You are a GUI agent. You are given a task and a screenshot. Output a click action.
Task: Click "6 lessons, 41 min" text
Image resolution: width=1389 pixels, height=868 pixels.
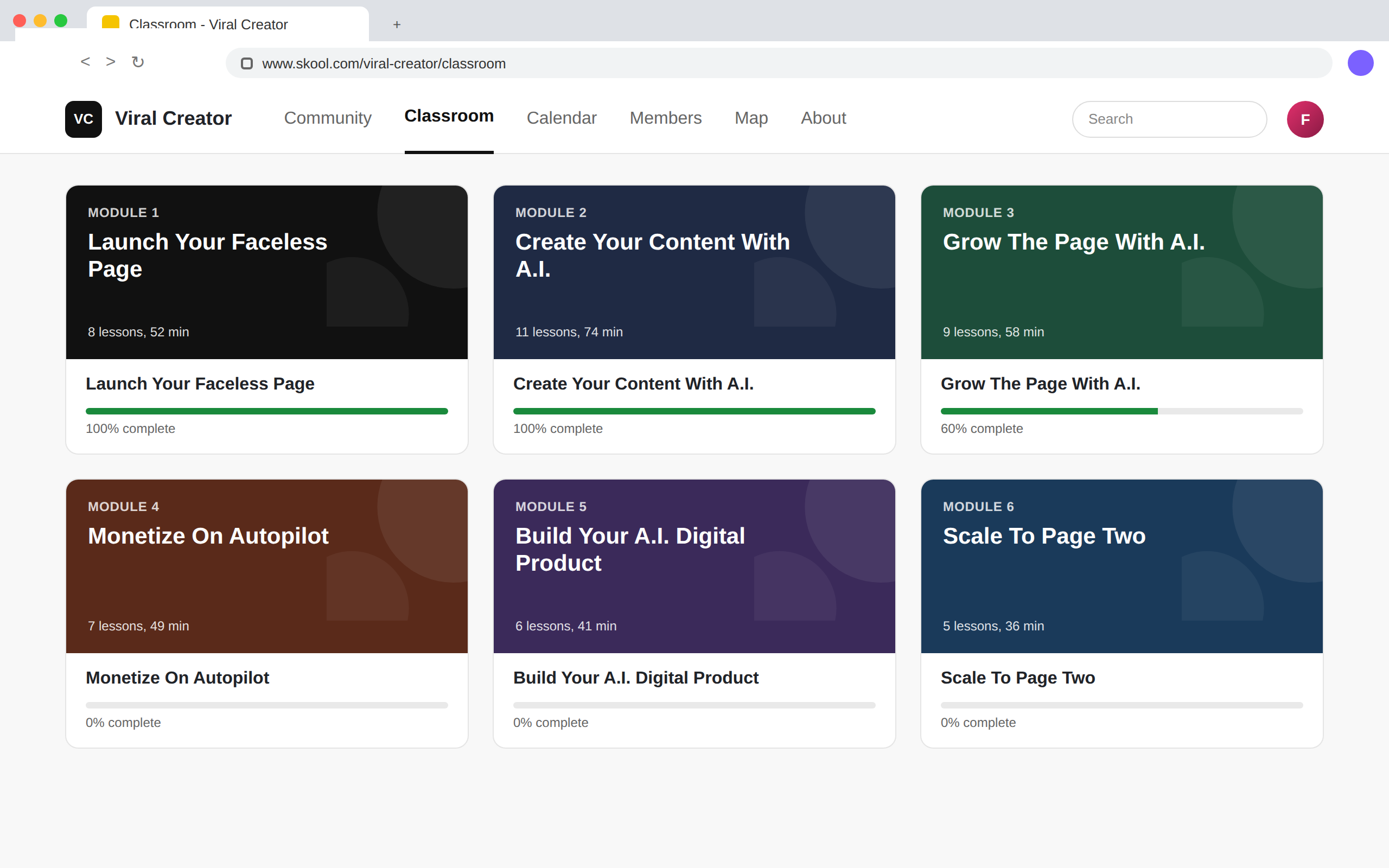coord(565,626)
